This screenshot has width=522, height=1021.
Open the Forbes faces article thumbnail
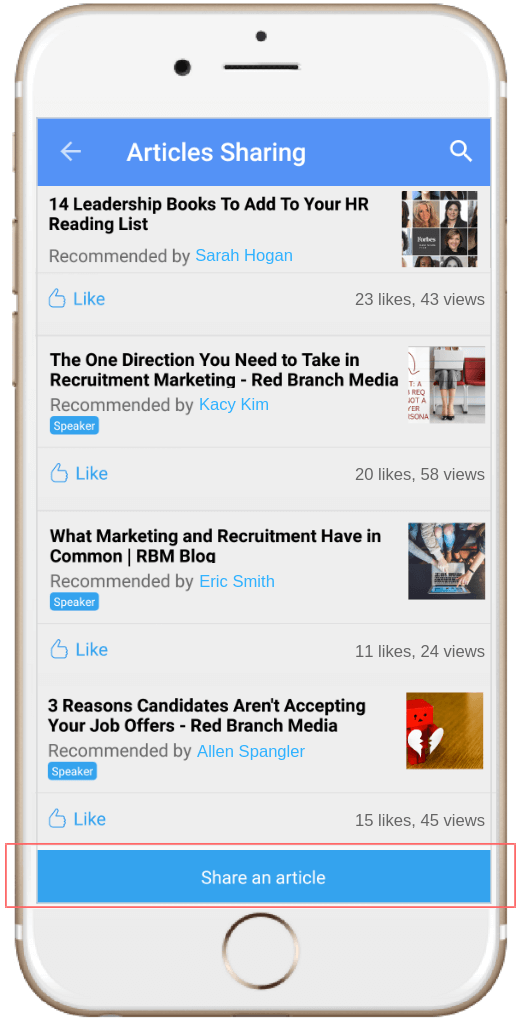[439, 229]
